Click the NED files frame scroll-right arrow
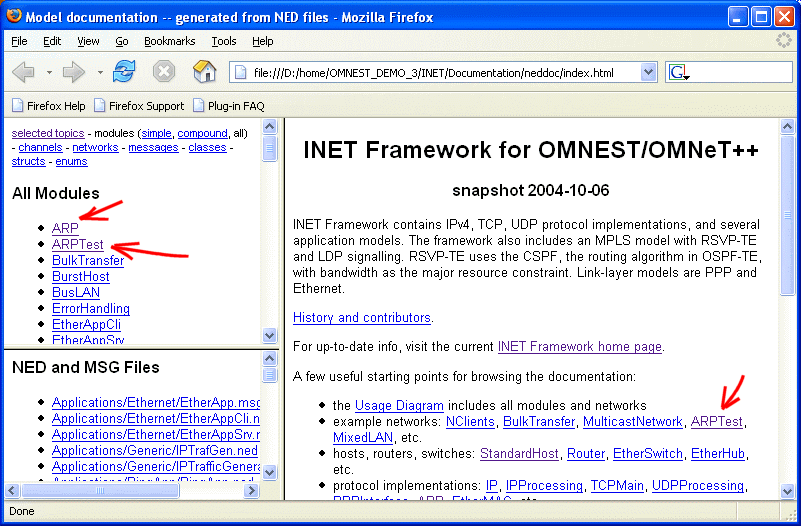801x526 pixels. (251, 491)
